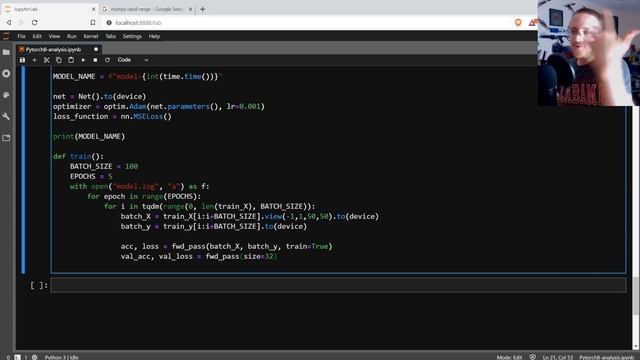
Task: Paste cell from clipboard toolbar icon
Action: 71,60
